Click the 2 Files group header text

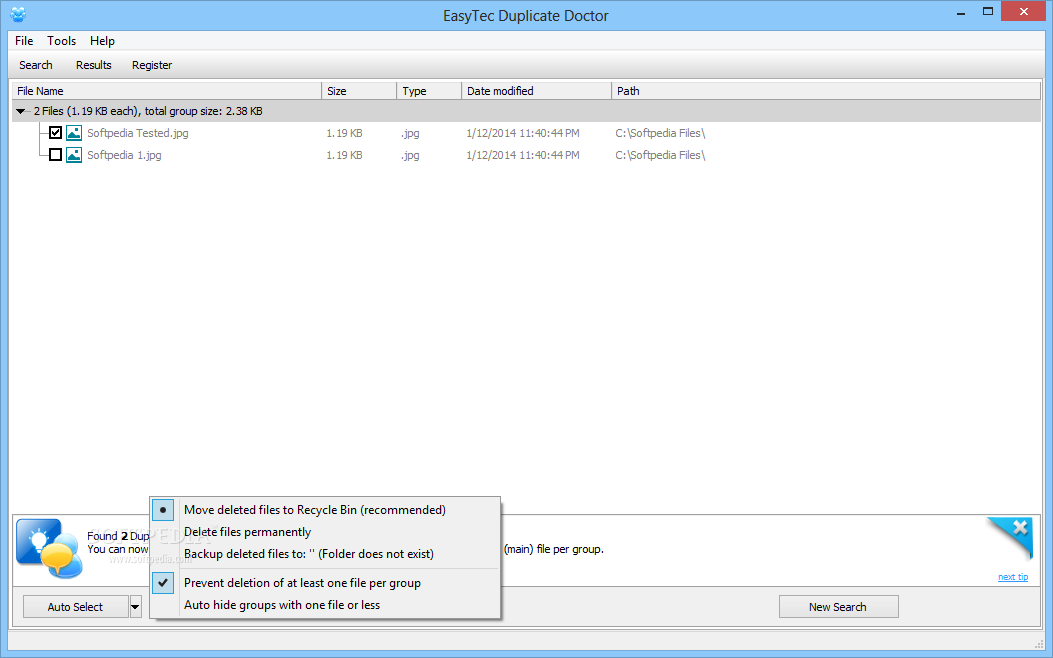click(148, 111)
